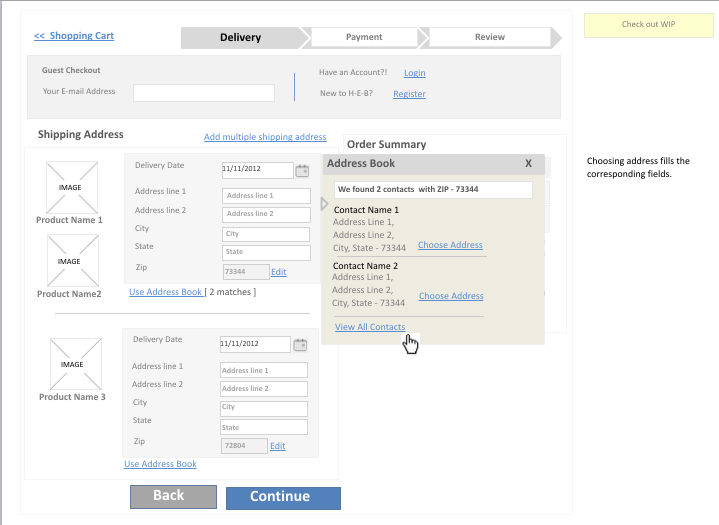Viewport: 719px width, 525px height.
Task: Click the Product Name2 label
Action: pos(69,294)
